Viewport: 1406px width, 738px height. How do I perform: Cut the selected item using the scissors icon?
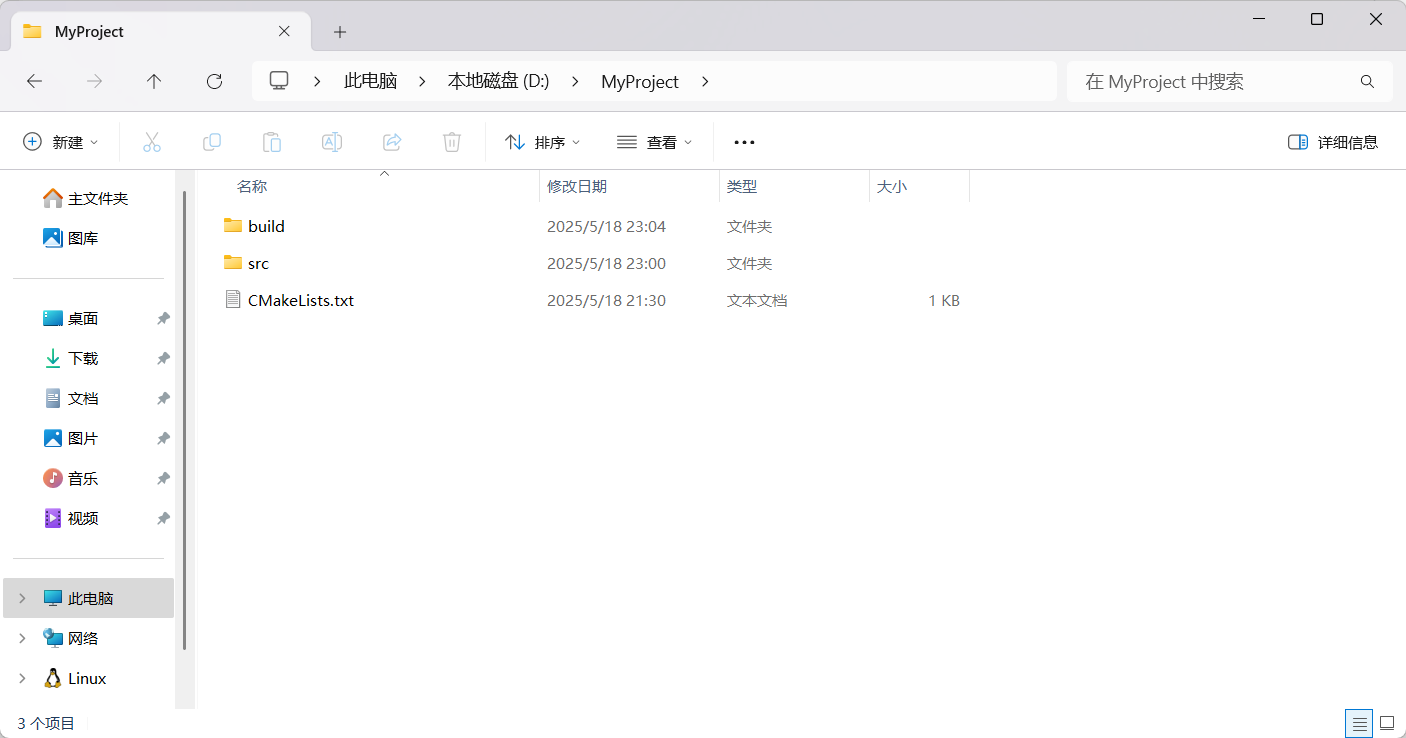(152, 141)
